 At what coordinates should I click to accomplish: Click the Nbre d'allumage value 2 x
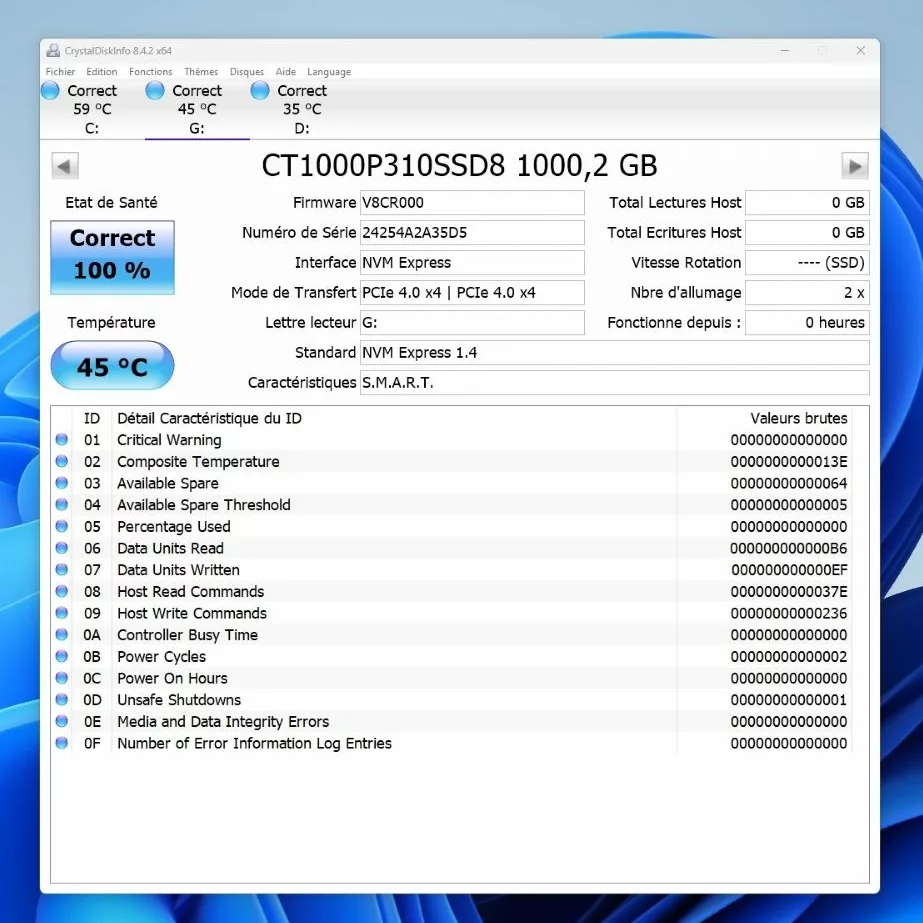pyautogui.click(x=807, y=293)
